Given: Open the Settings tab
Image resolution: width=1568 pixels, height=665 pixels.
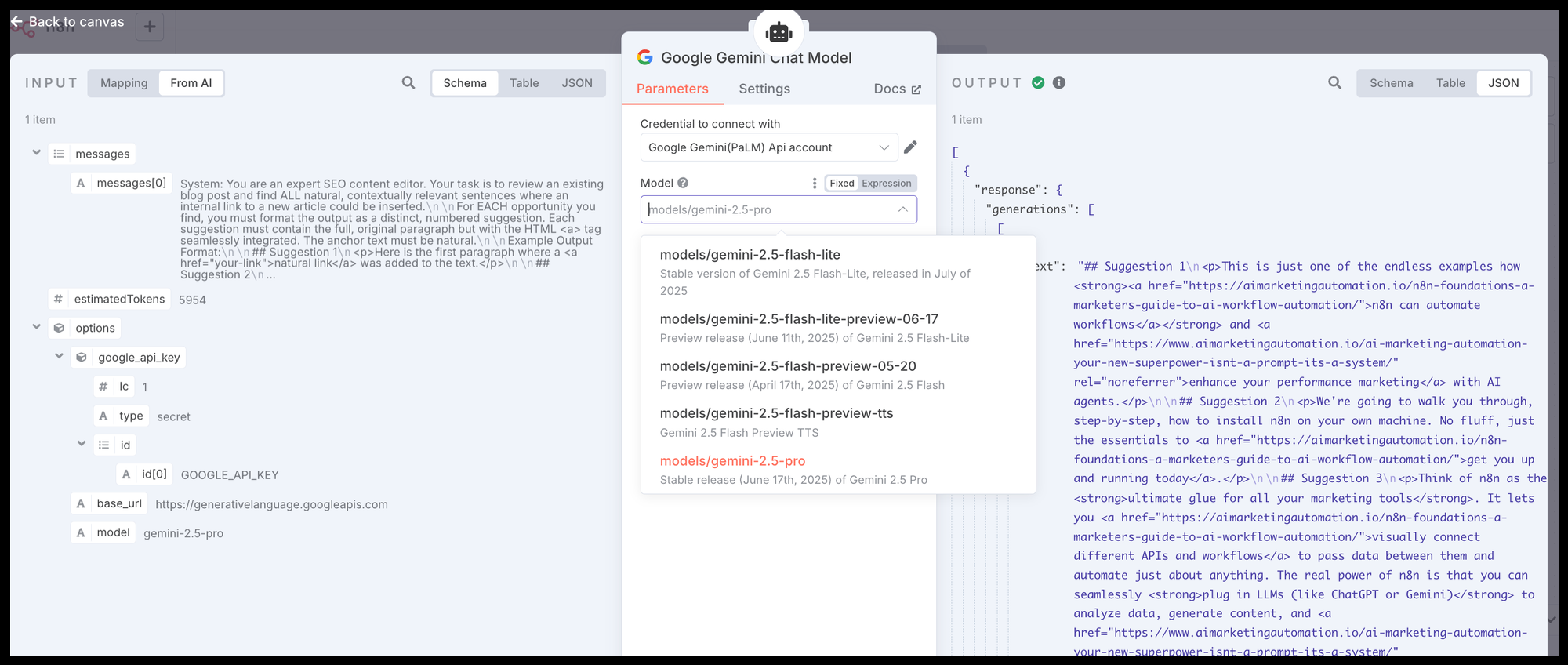Looking at the screenshot, I should [764, 89].
